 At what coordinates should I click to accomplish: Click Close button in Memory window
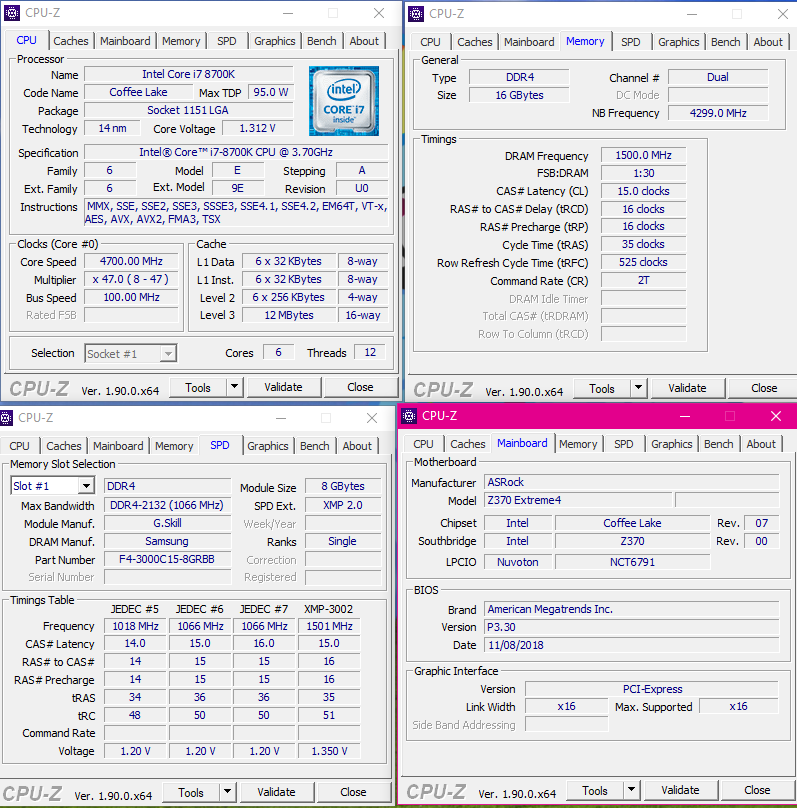(x=764, y=388)
